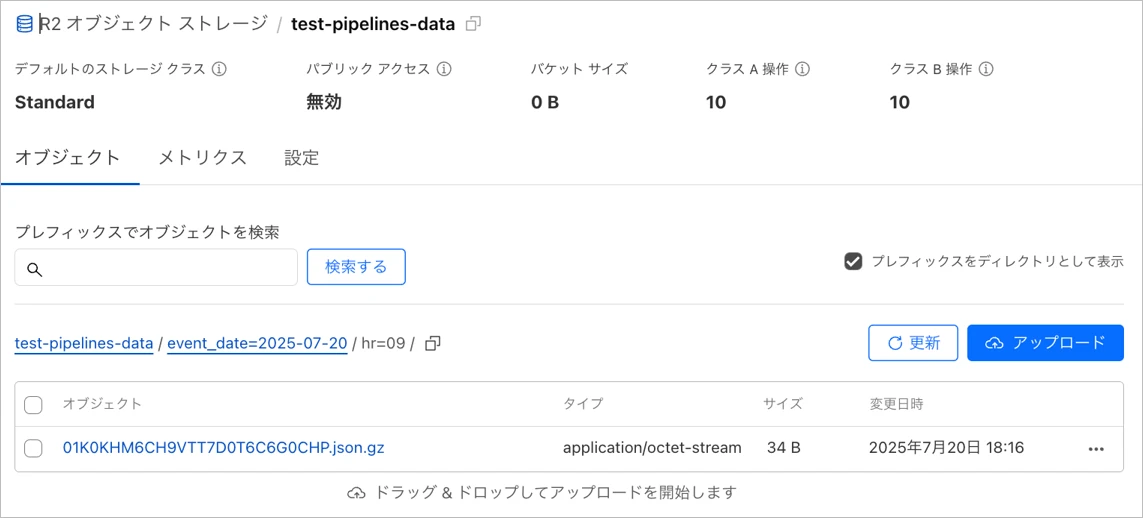Click the R2 database icon in breadcrumb
The width and height of the screenshot is (1143, 518).
tap(24, 23)
